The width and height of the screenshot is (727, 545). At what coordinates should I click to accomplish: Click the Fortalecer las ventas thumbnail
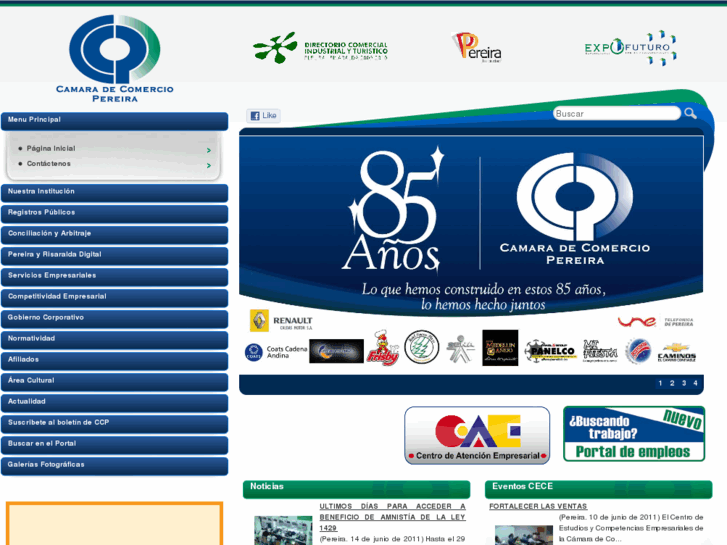(x=523, y=535)
